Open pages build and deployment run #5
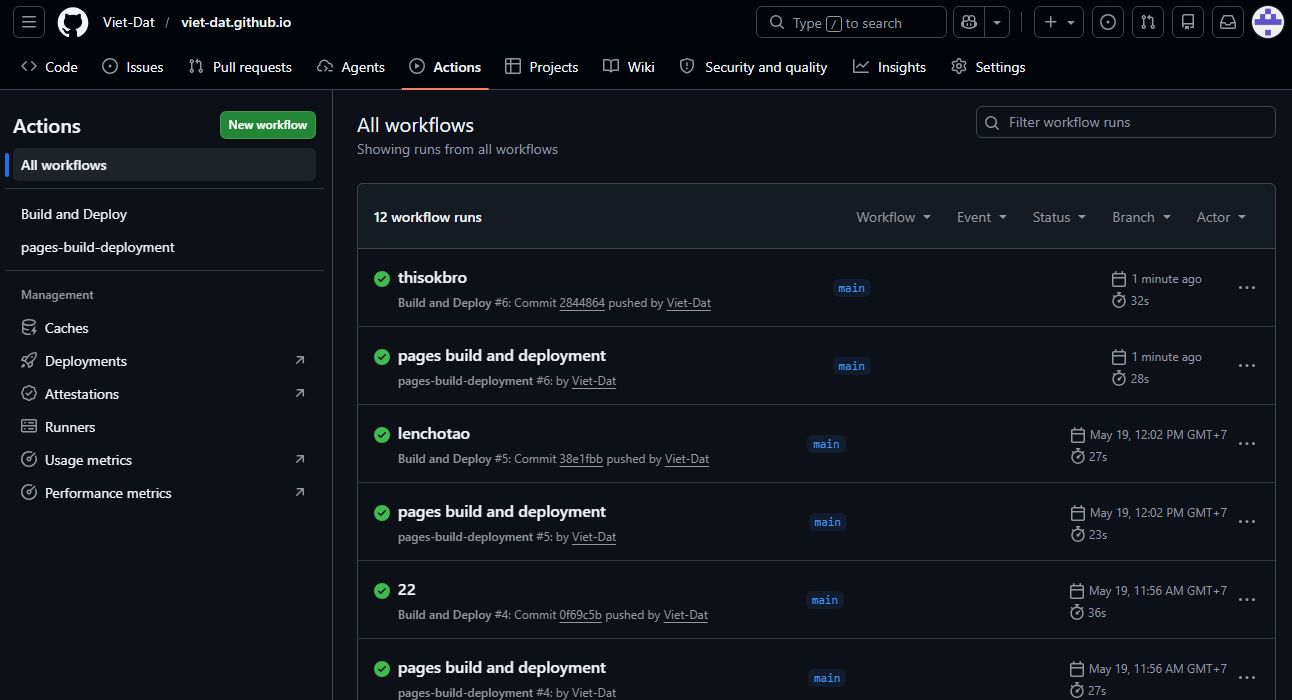This screenshot has height=700, width=1292. [x=502, y=511]
